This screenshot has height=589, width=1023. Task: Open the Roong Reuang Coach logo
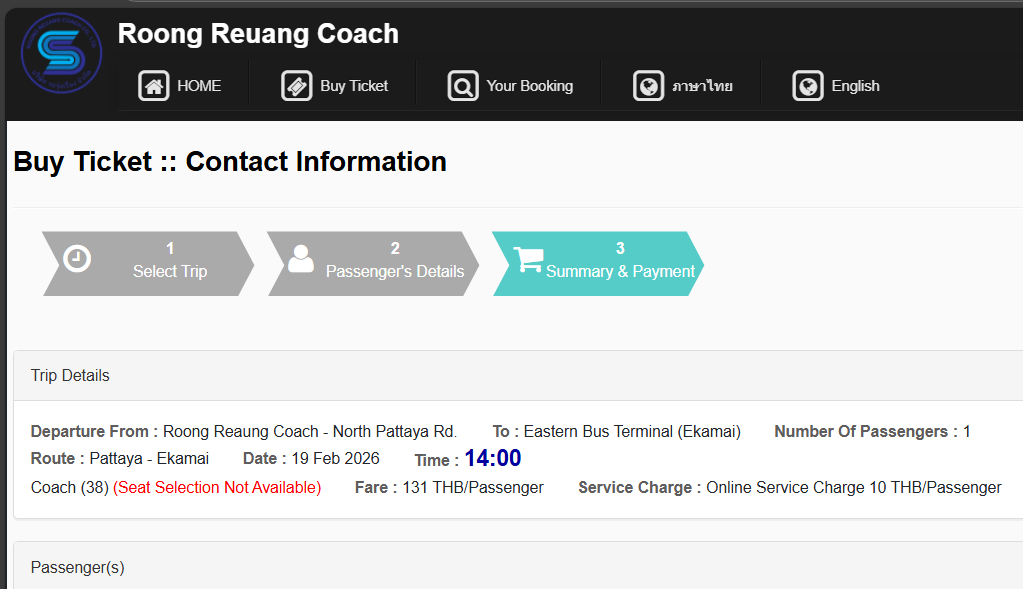click(x=60, y=52)
